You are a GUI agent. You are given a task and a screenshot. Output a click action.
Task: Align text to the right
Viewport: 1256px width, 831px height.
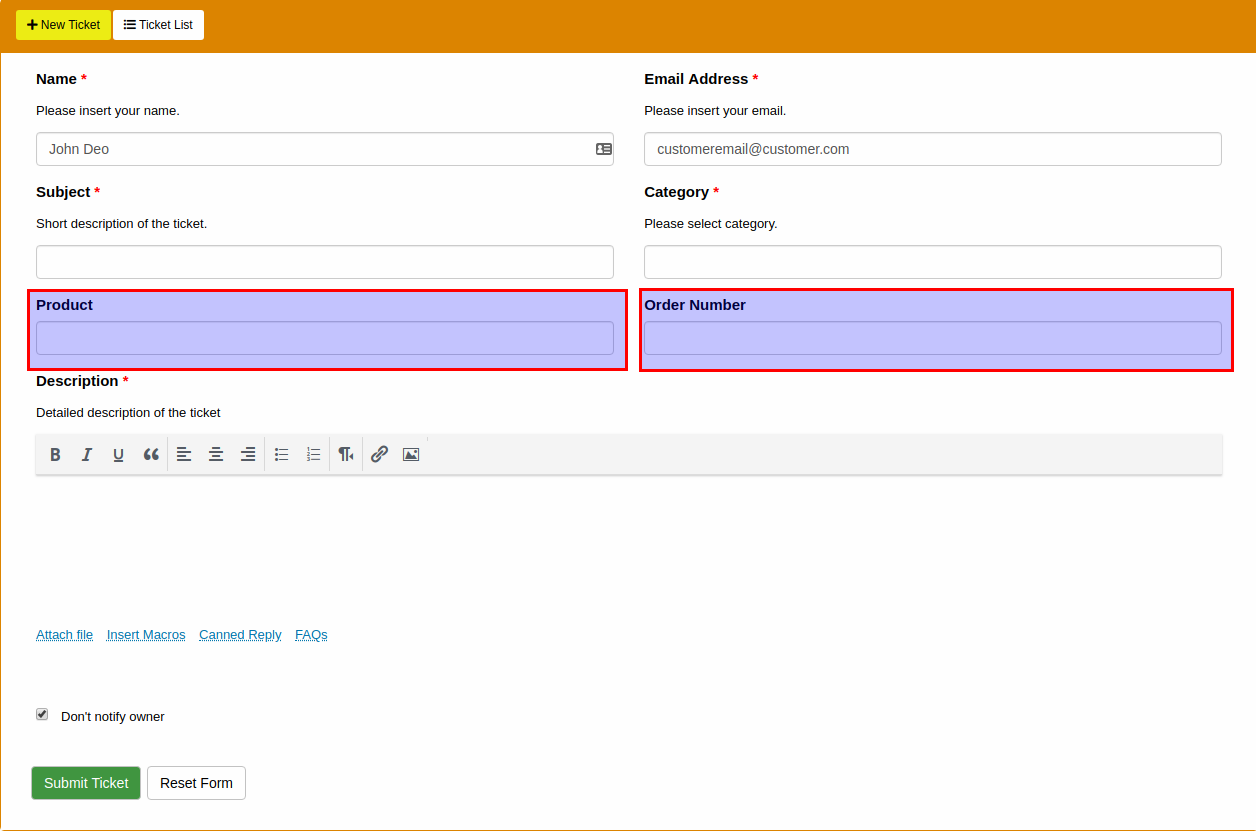pos(247,454)
